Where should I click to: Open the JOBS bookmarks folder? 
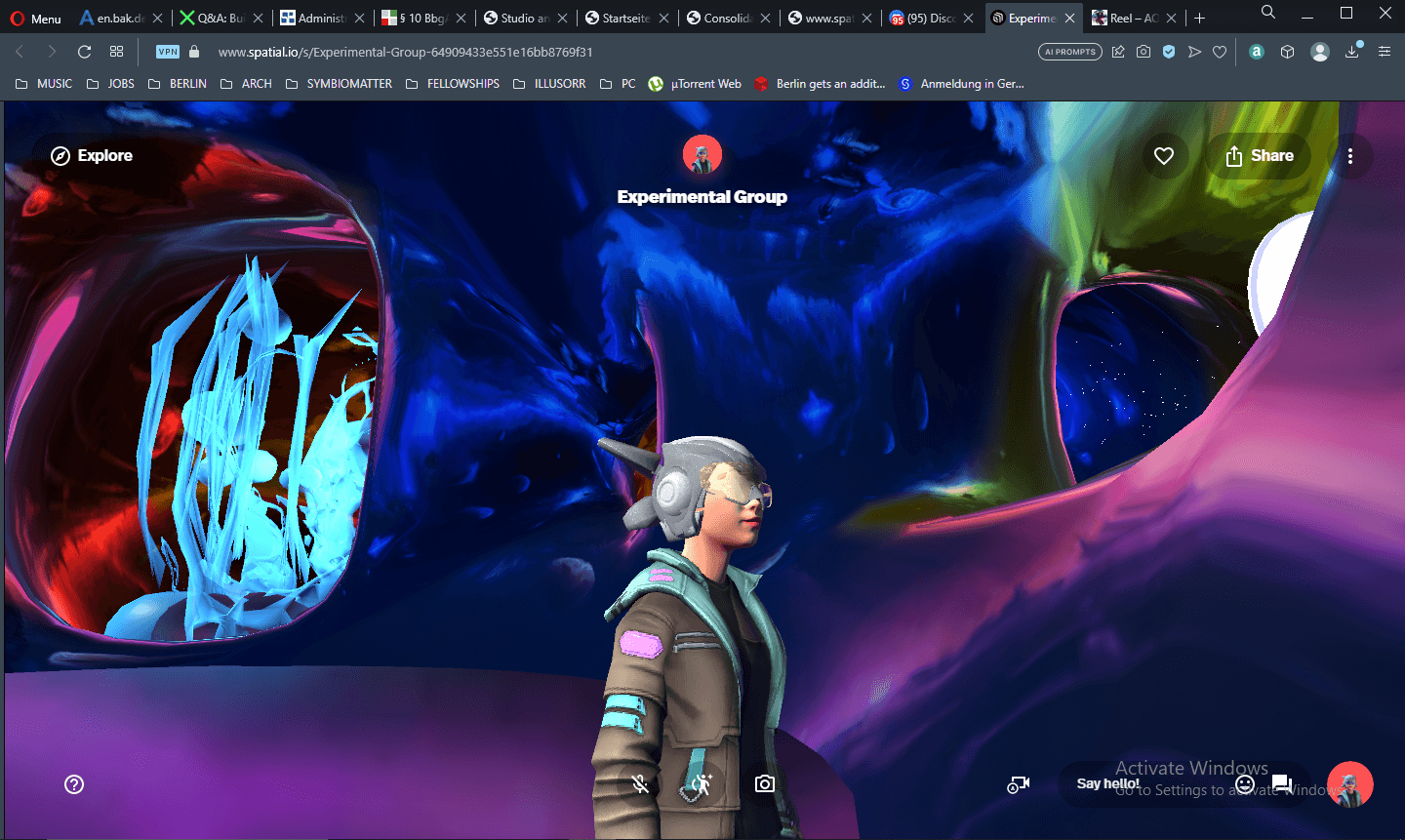pos(110,84)
